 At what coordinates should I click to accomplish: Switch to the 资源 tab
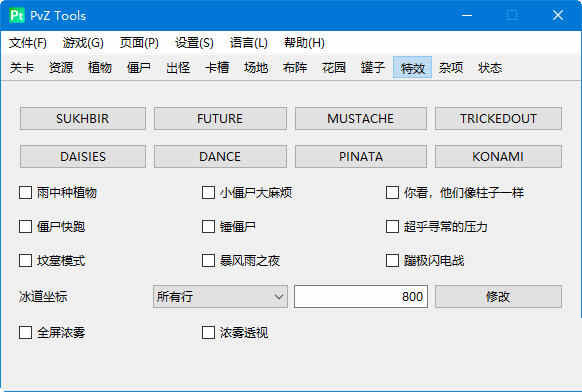(61, 68)
